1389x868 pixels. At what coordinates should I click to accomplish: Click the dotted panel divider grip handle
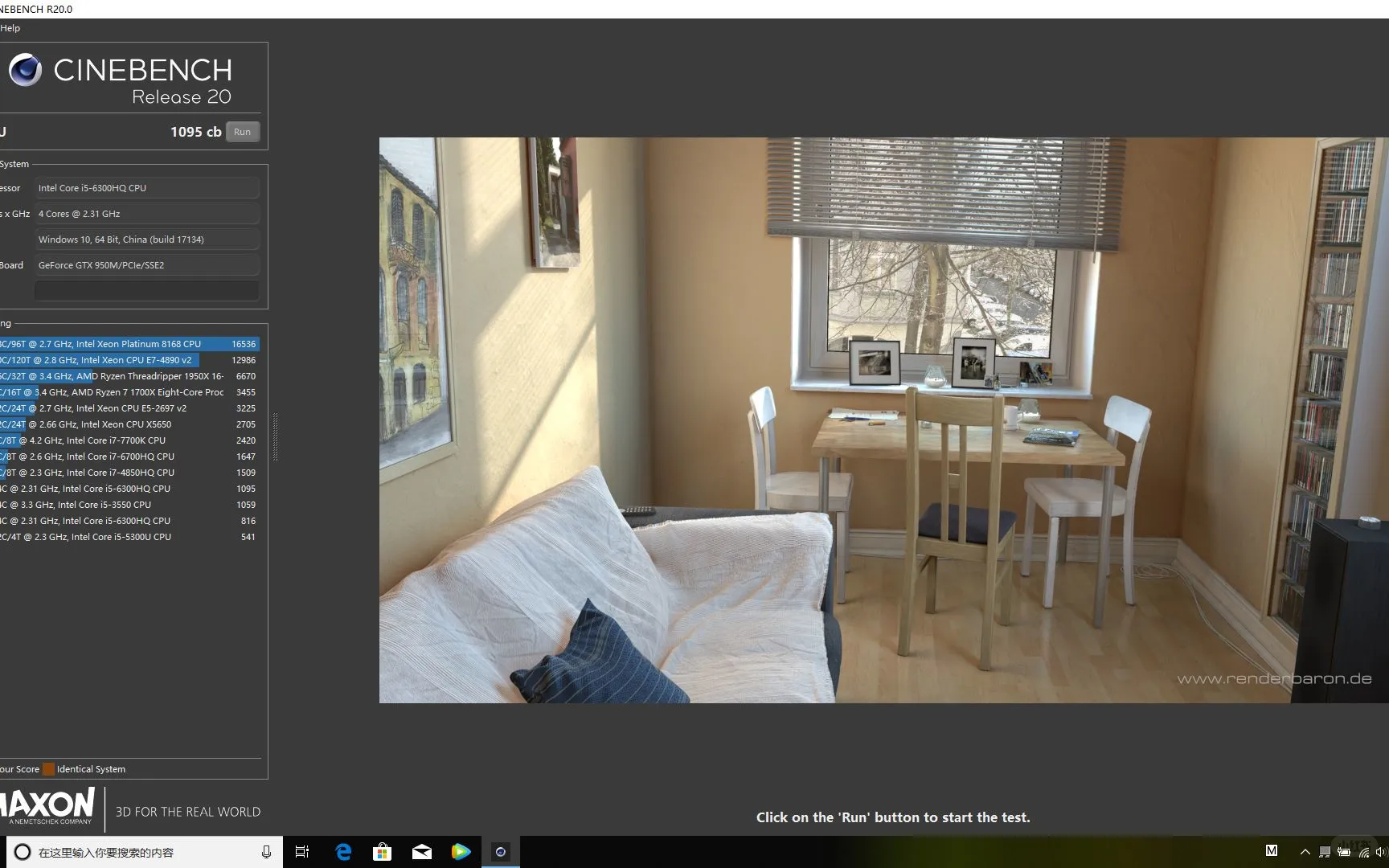click(x=276, y=437)
